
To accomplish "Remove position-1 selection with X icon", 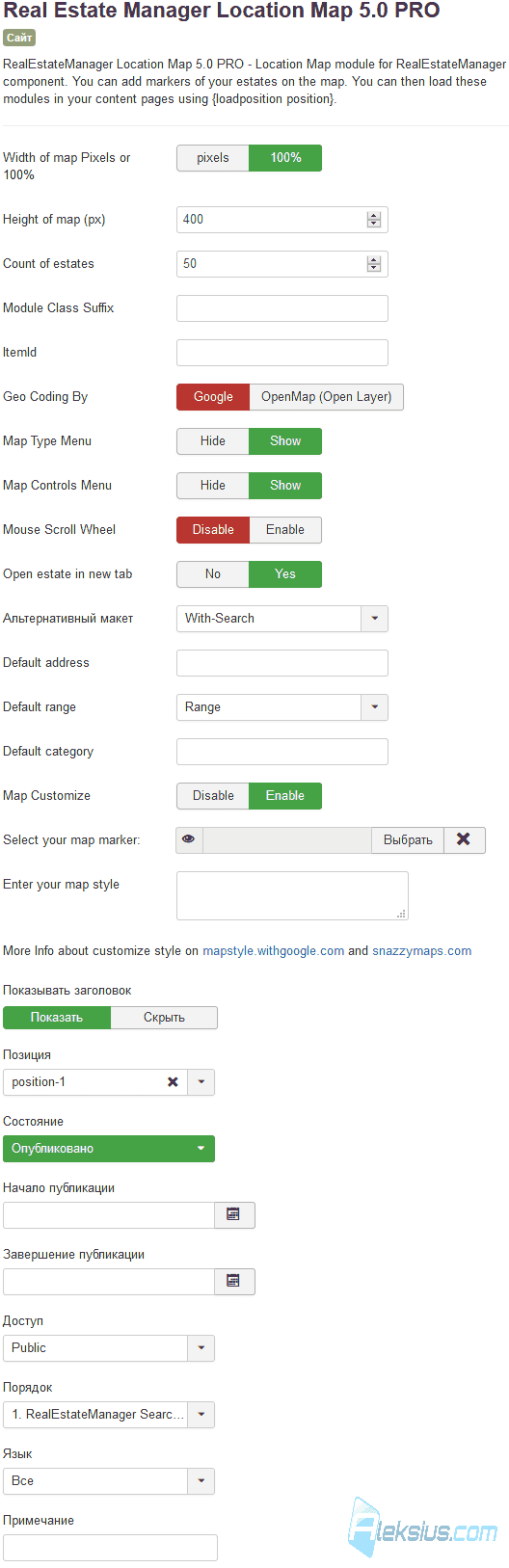I will [x=173, y=1082].
